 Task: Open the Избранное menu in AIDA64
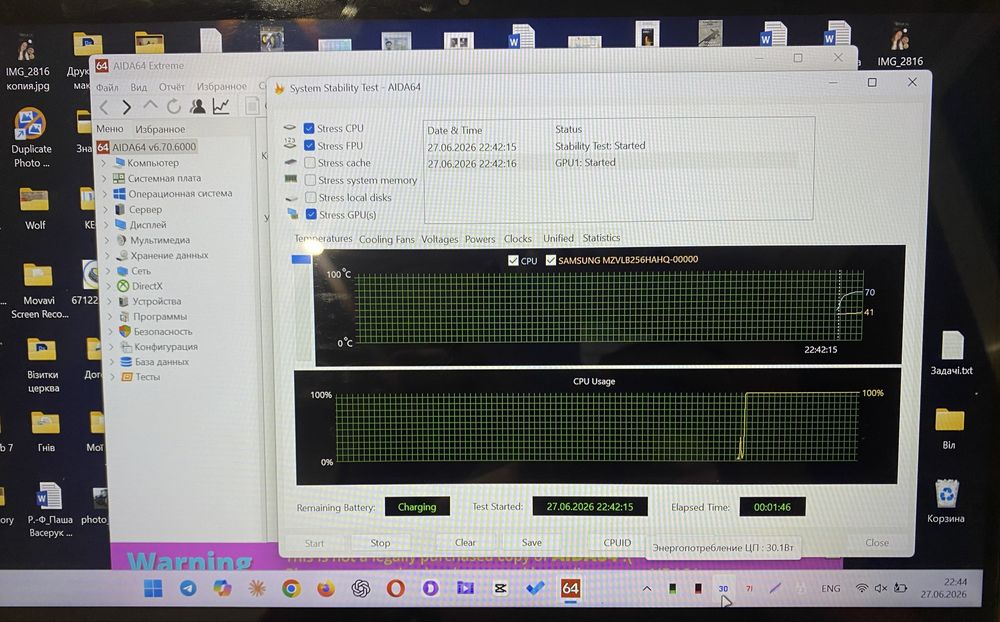point(221,86)
